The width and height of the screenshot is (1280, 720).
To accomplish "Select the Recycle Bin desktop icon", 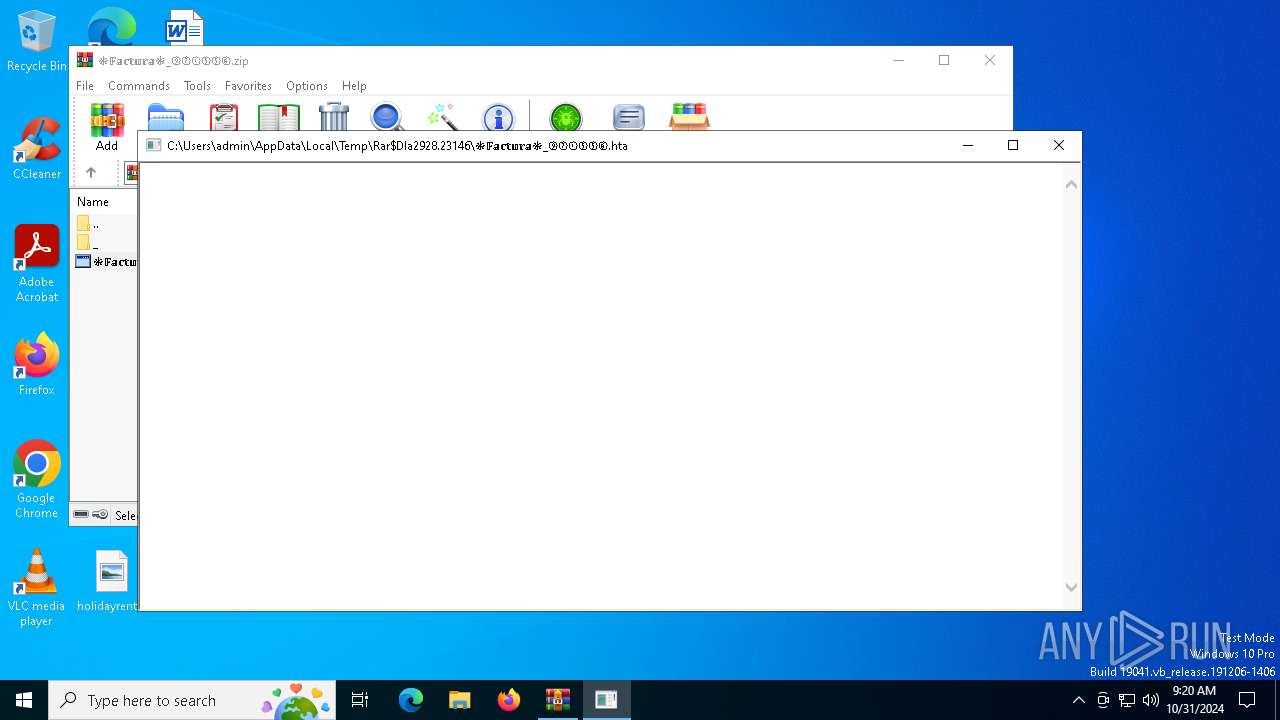I will [36, 42].
